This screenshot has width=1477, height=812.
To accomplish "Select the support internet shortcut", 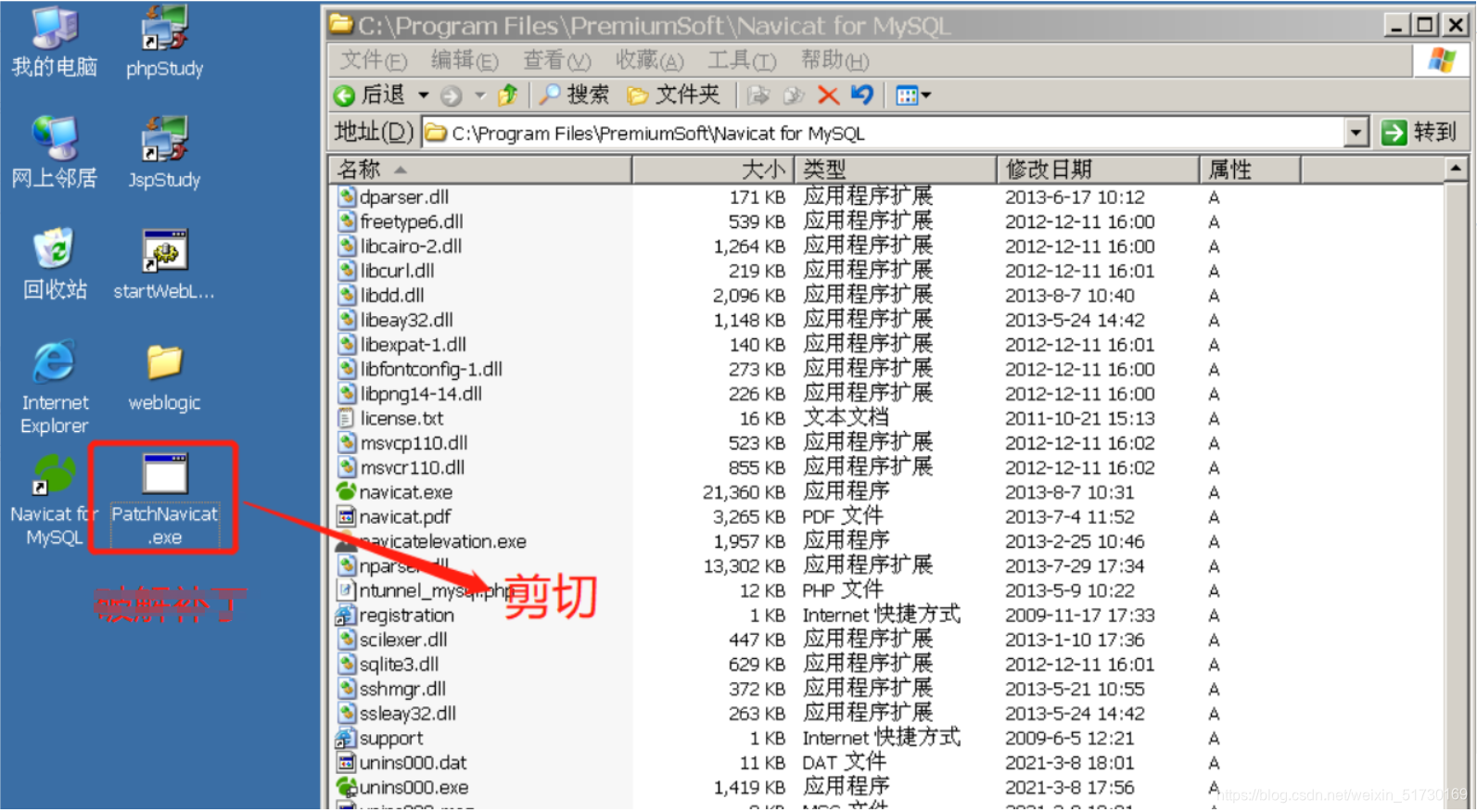I will [380, 738].
